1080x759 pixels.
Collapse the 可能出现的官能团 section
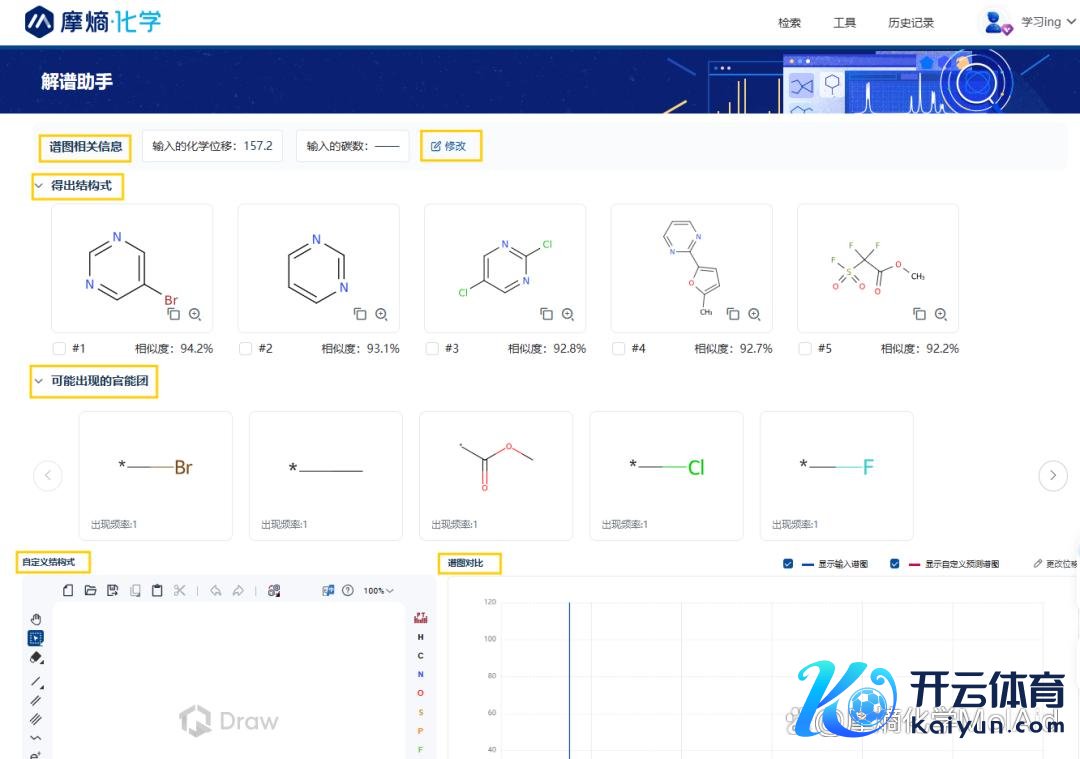(40, 381)
